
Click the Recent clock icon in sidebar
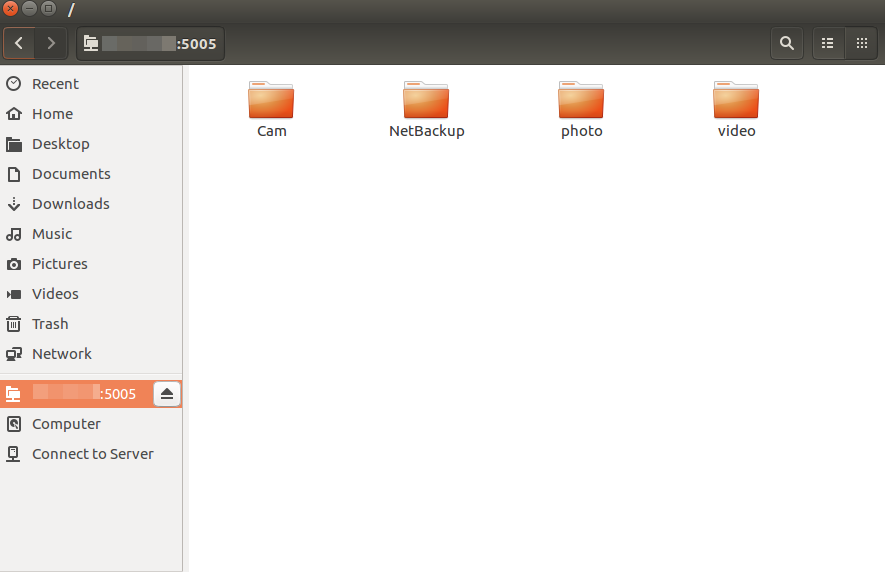14,84
